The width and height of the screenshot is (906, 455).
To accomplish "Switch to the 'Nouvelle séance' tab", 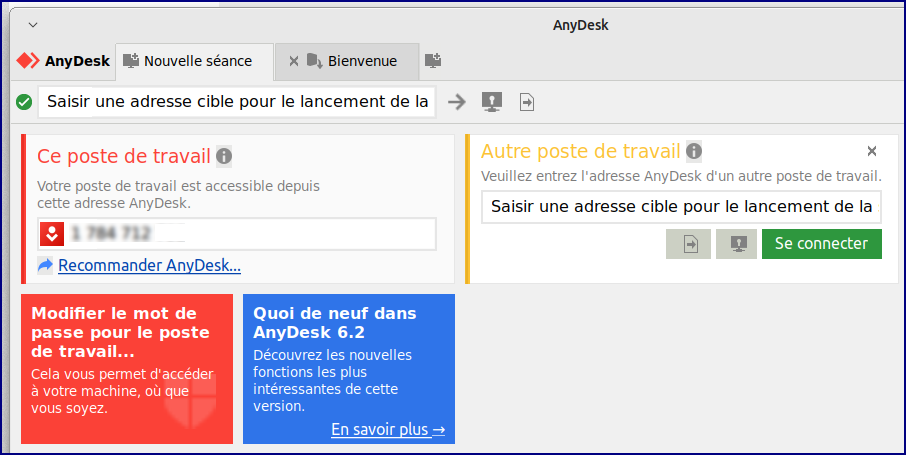I will pos(195,61).
